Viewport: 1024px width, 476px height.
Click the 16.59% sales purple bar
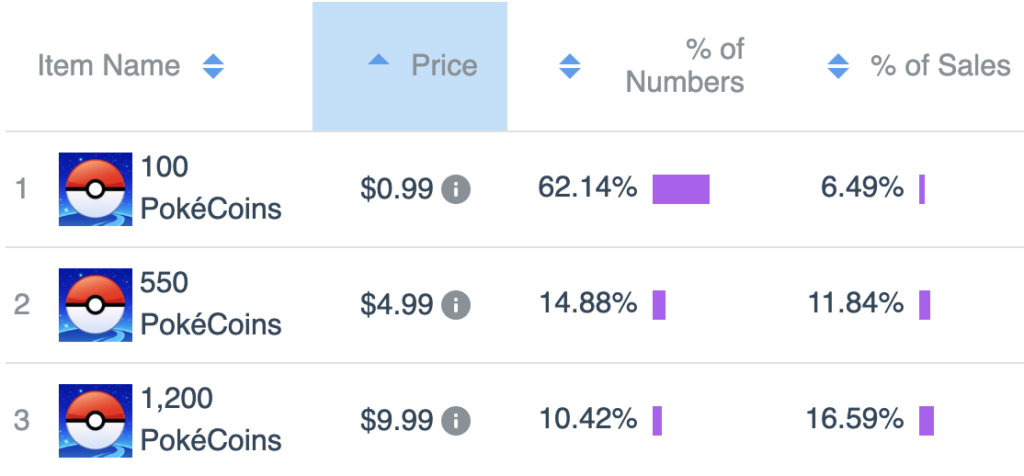click(926, 420)
